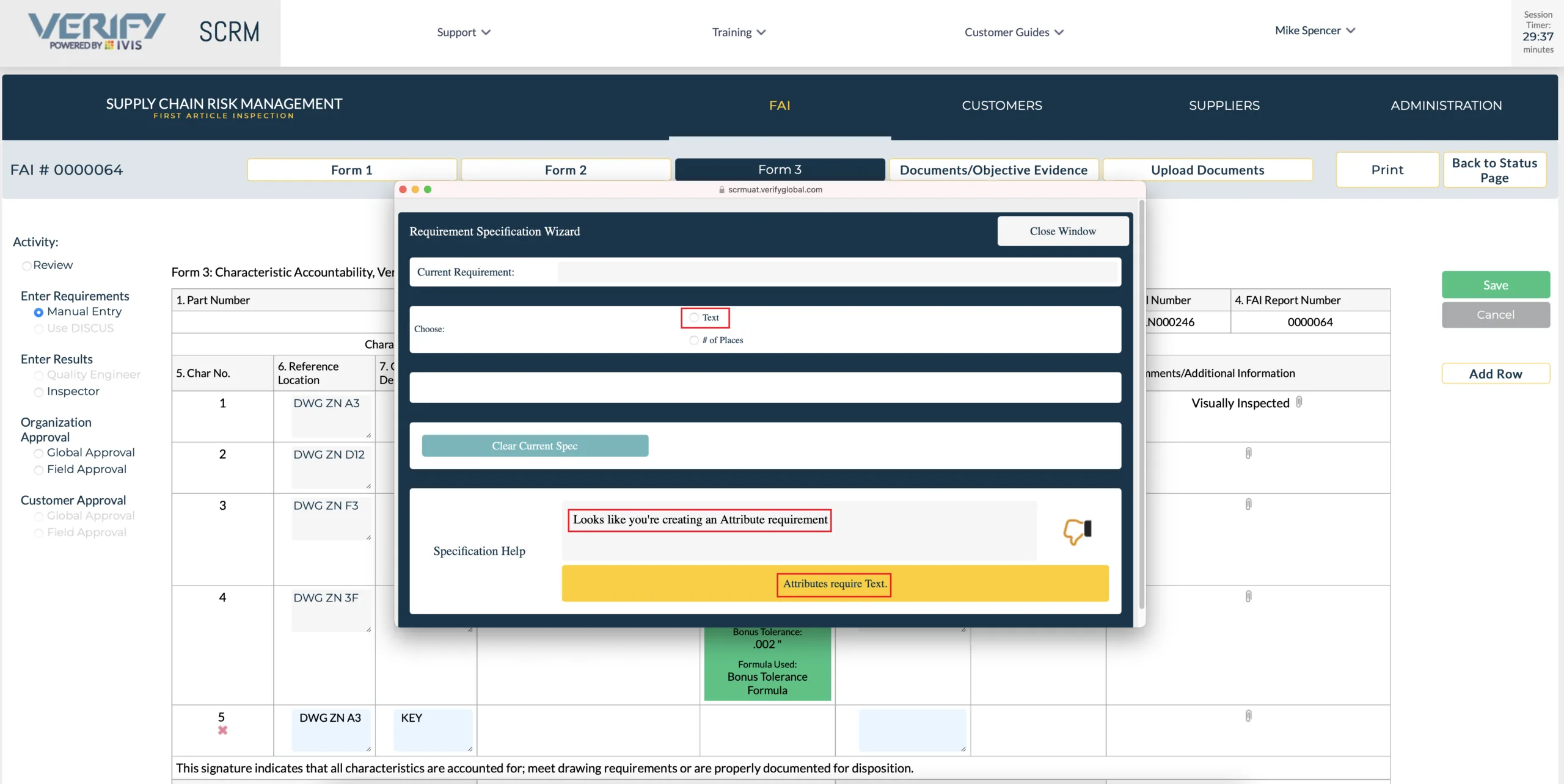
Task: Click the popup window vertical scrollbar
Action: pyautogui.click(x=1141, y=404)
